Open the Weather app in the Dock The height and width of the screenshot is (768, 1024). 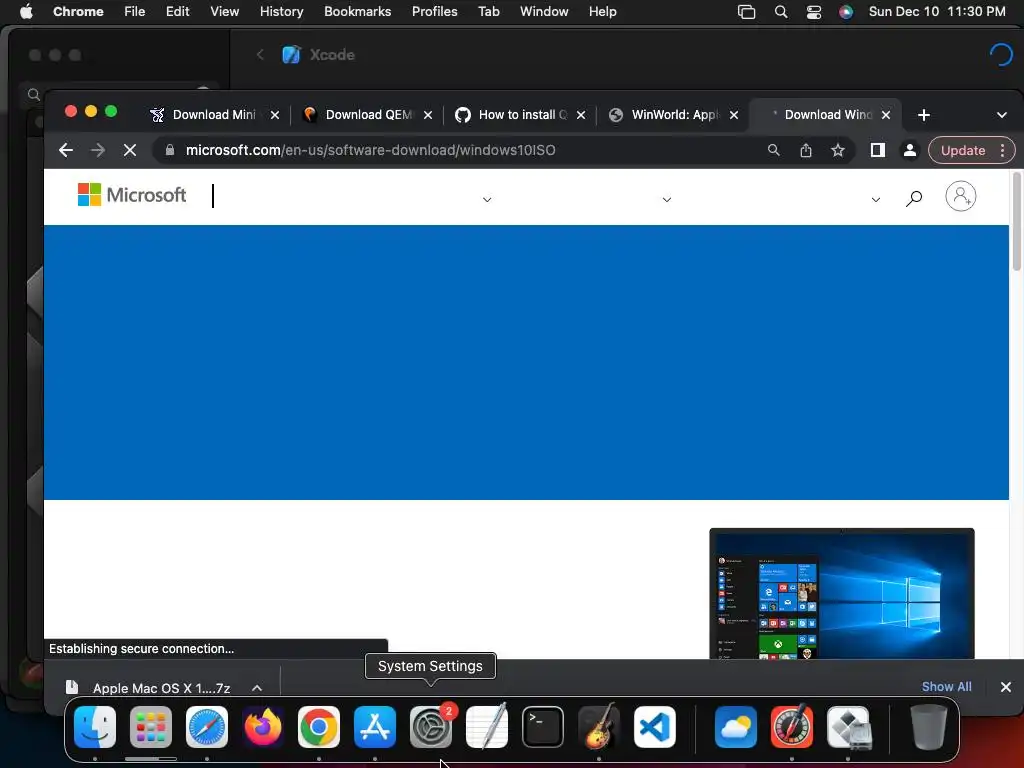point(736,727)
